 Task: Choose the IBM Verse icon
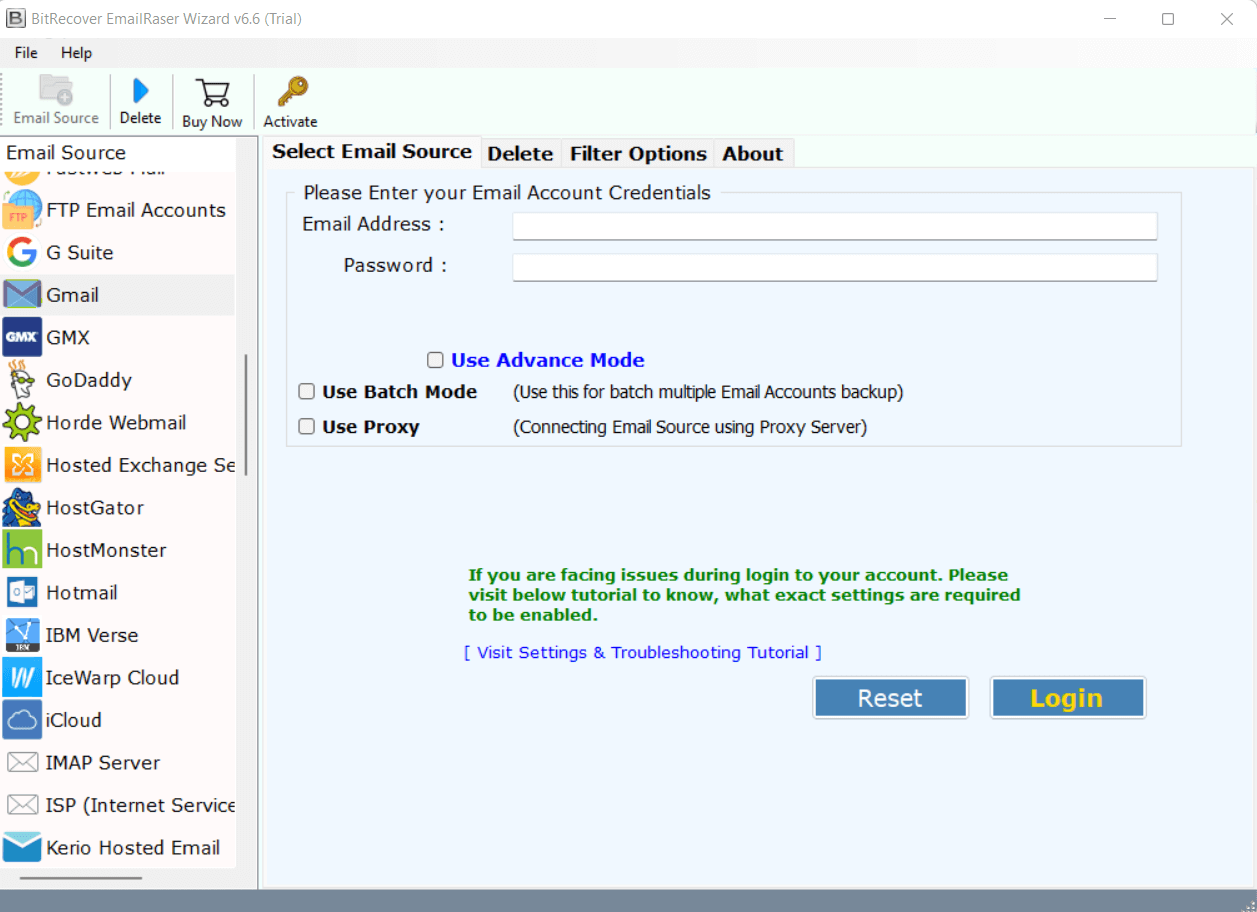[x=22, y=635]
